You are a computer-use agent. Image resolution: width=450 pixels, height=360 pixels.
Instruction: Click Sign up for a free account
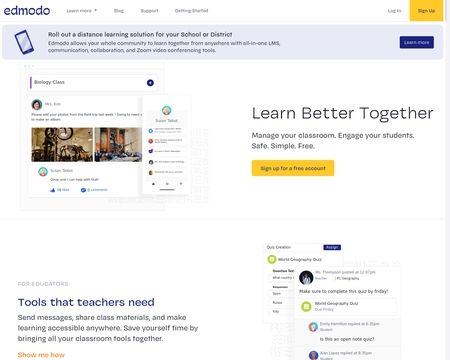pyautogui.click(x=293, y=168)
